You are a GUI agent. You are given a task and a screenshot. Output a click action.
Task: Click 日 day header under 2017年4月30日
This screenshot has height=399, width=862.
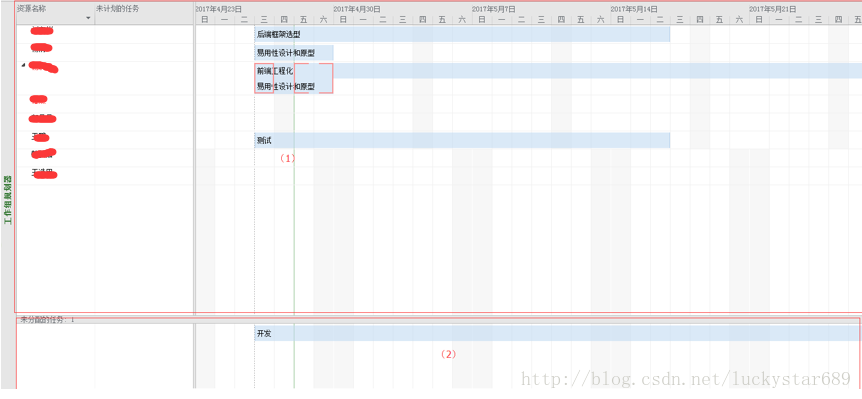(344, 19)
